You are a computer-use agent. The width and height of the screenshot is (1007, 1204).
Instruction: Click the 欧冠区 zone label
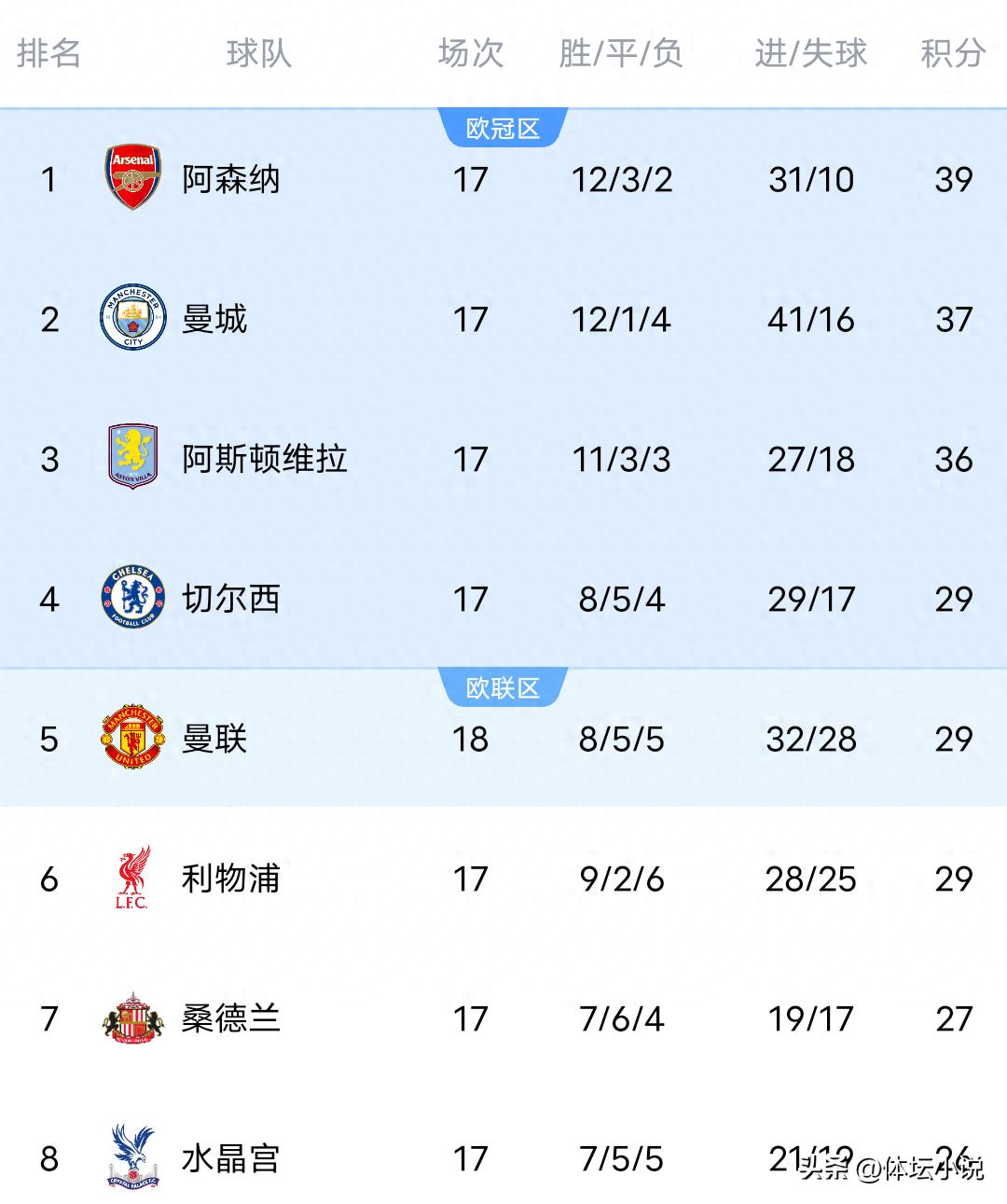tap(503, 129)
